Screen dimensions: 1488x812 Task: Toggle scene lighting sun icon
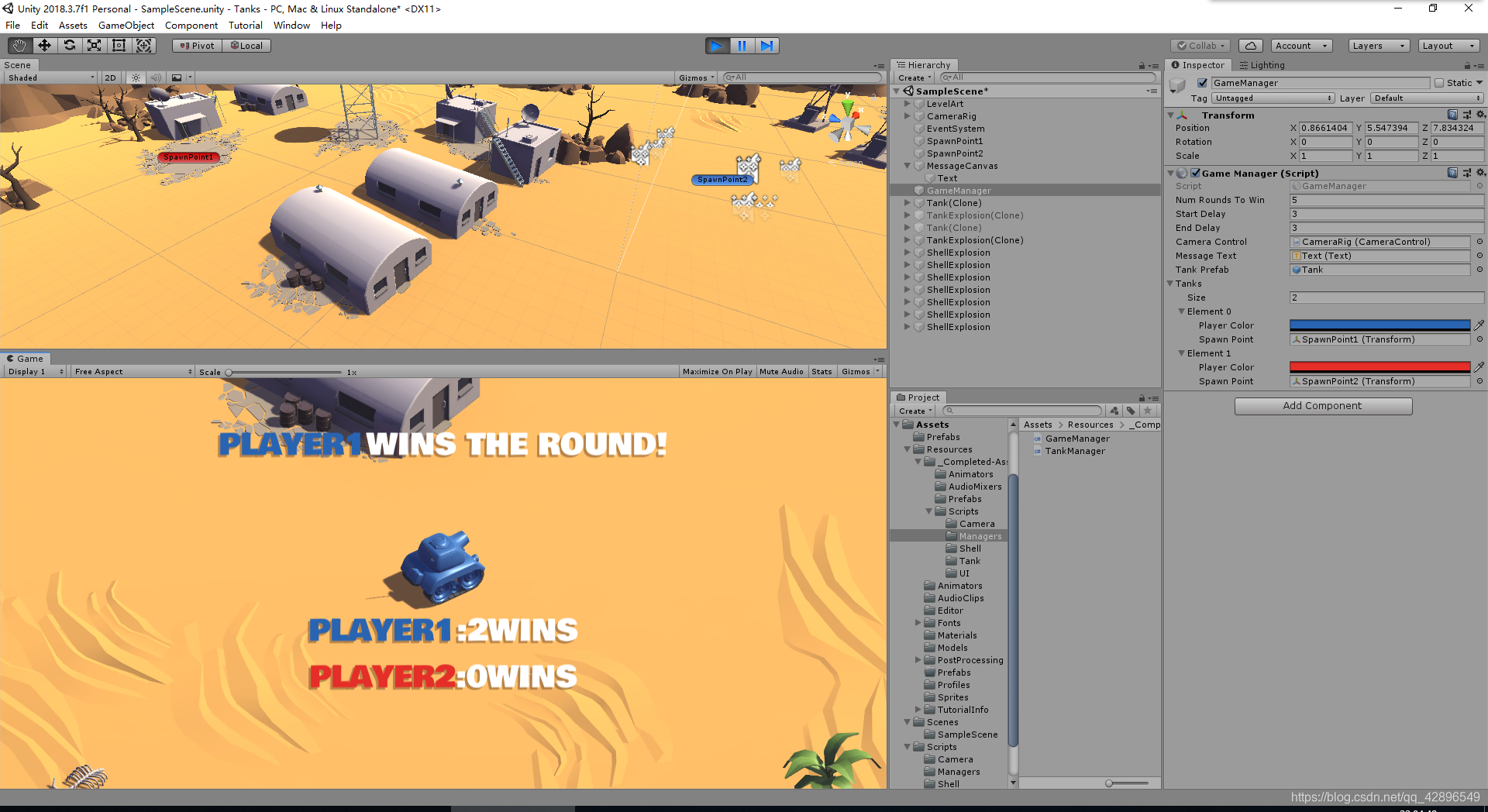click(x=136, y=77)
